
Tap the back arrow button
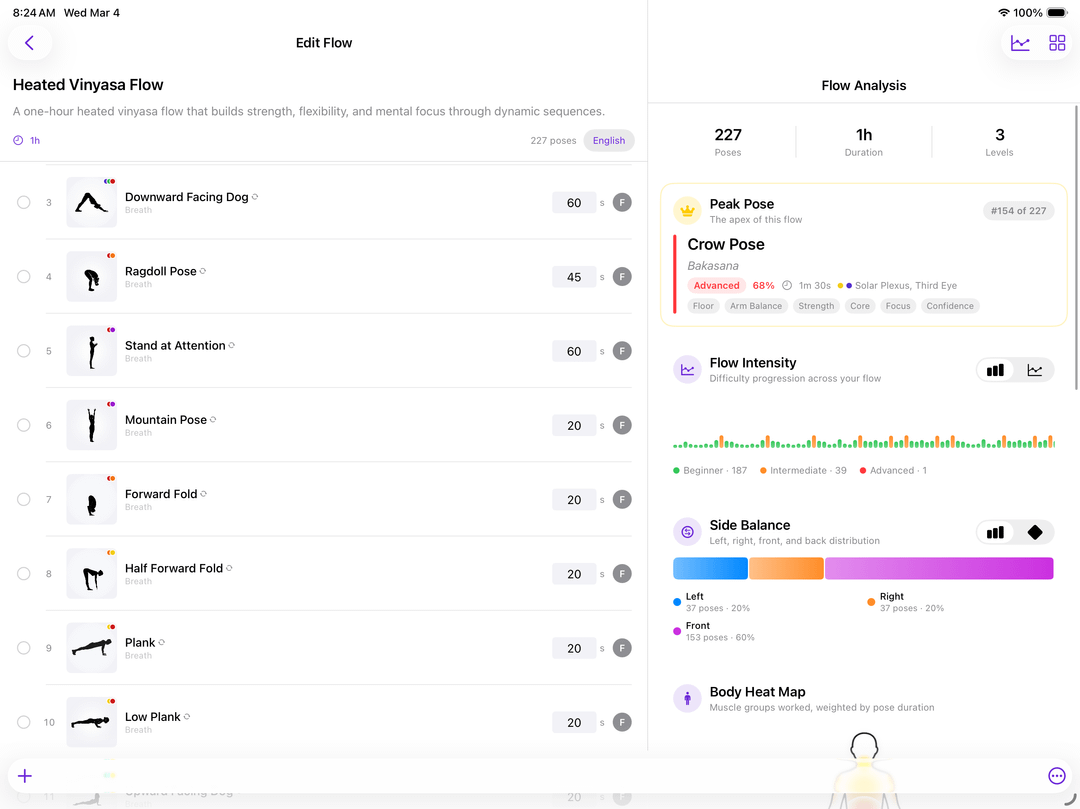pyautogui.click(x=30, y=43)
